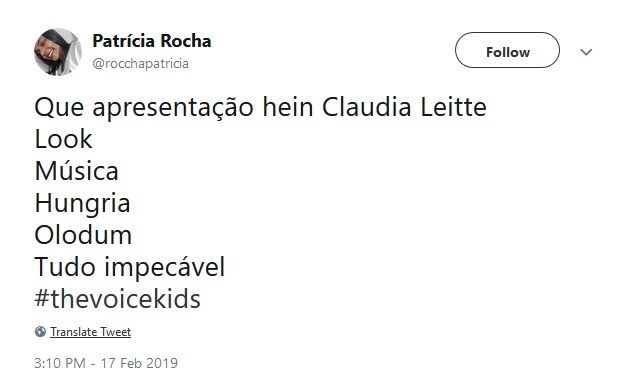Open the @rocchapatricia handle

pyautogui.click(x=141, y=63)
